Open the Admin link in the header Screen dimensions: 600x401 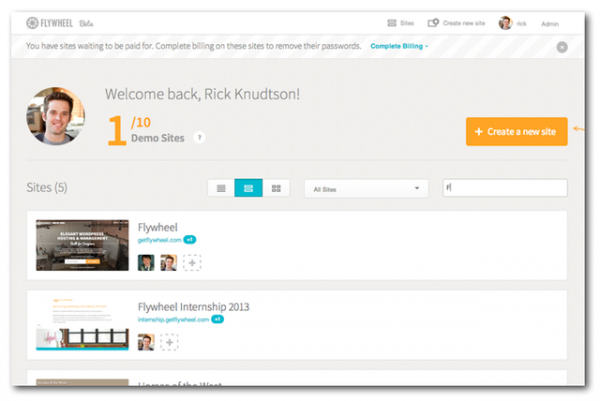[550, 23]
